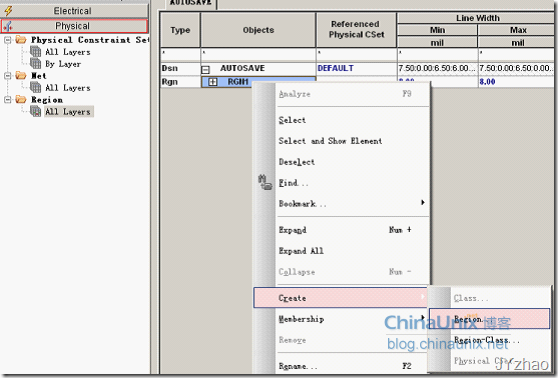This screenshot has width=558, height=378.
Task: Click the Line Width Max header
Action: [x=518, y=30]
